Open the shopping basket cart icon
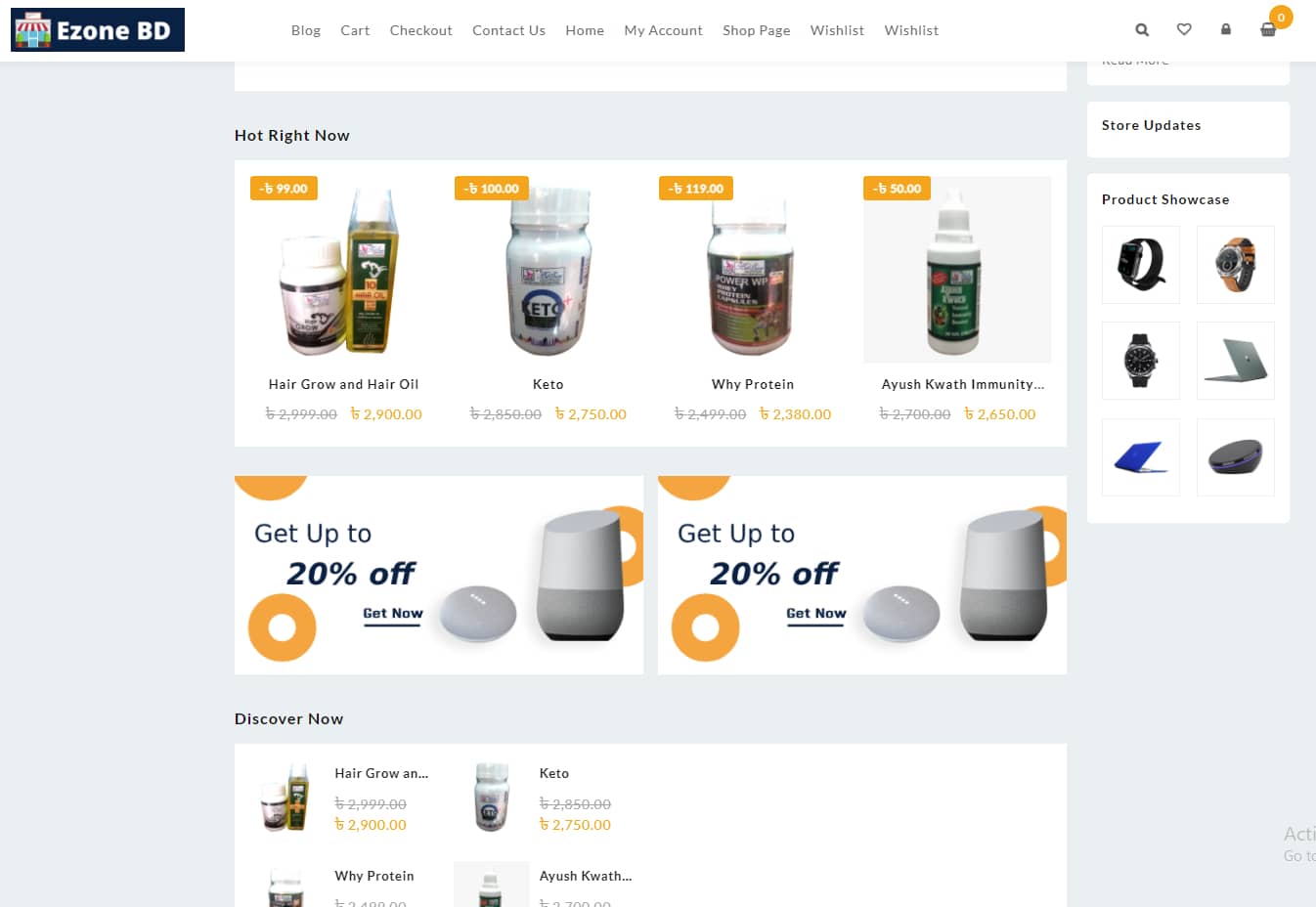 pyautogui.click(x=1268, y=30)
